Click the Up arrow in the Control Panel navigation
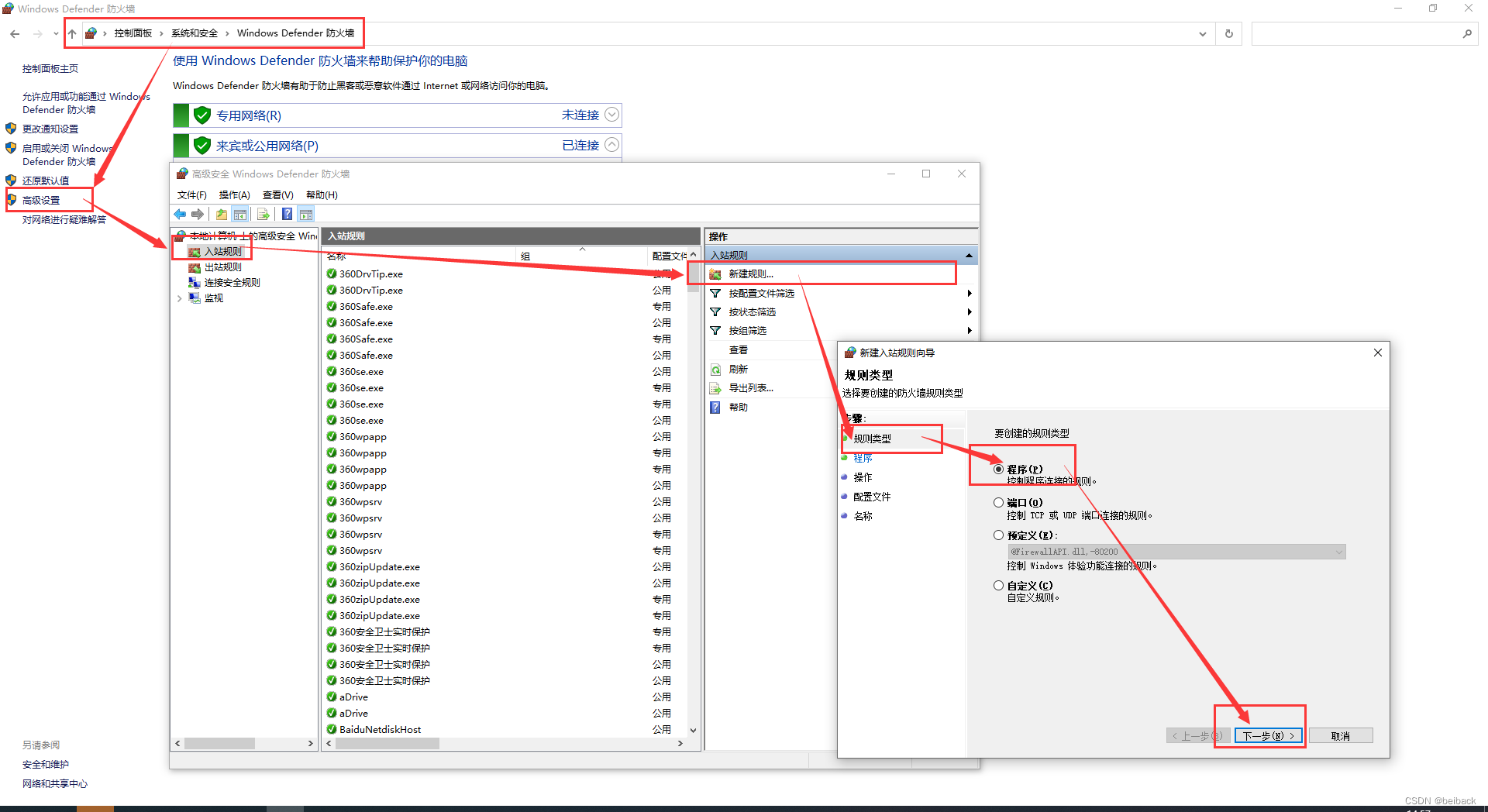The image size is (1488, 812). (x=72, y=34)
